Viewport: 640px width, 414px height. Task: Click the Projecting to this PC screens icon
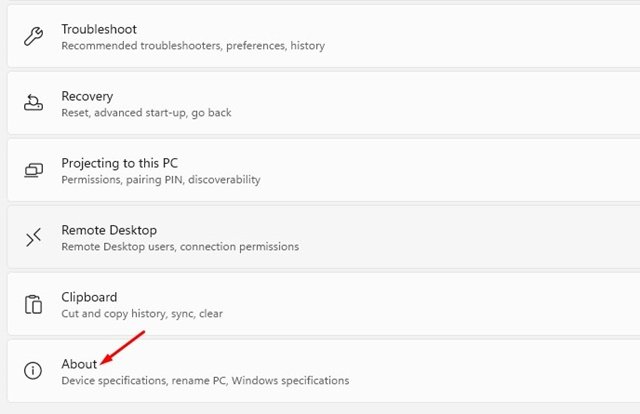coord(33,170)
